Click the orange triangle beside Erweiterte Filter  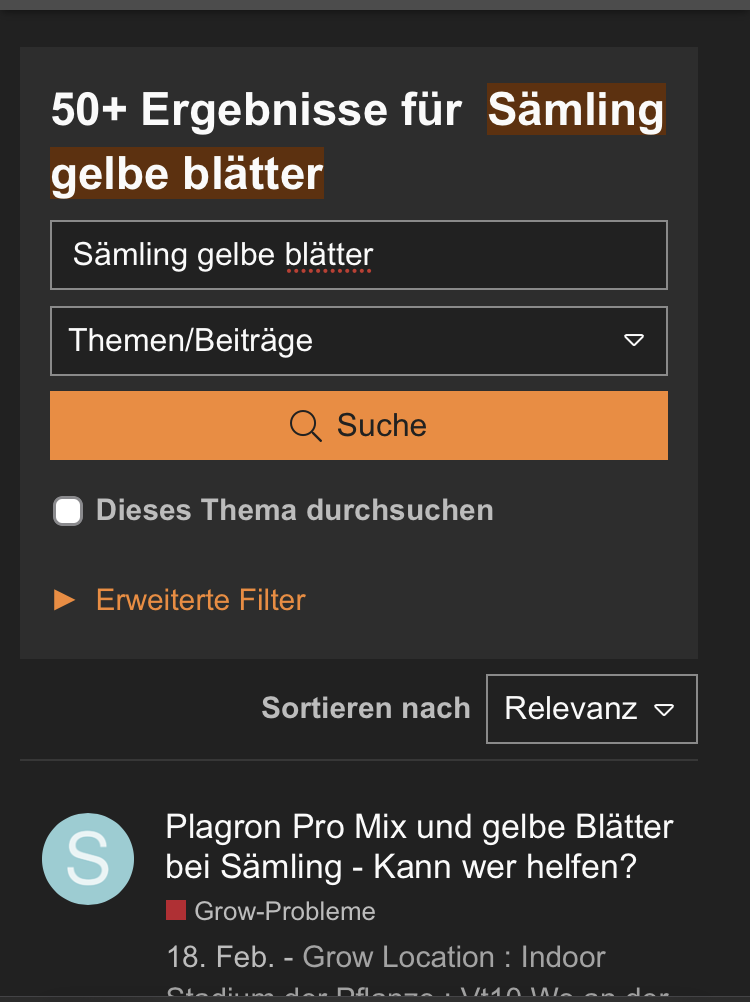click(64, 600)
